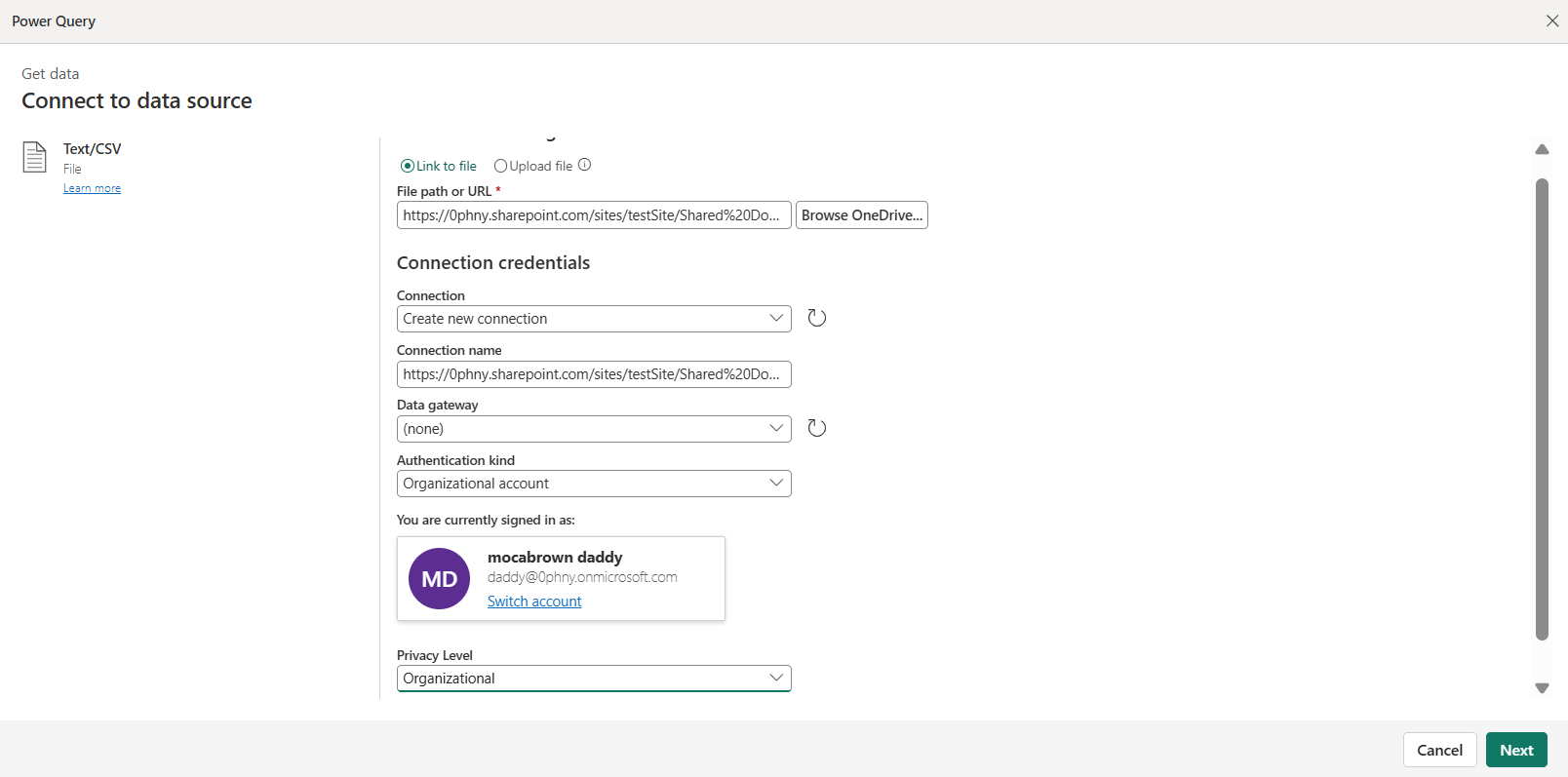Open the Learn more link
This screenshot has width=1568, height=777.
[x=92, y=188]
